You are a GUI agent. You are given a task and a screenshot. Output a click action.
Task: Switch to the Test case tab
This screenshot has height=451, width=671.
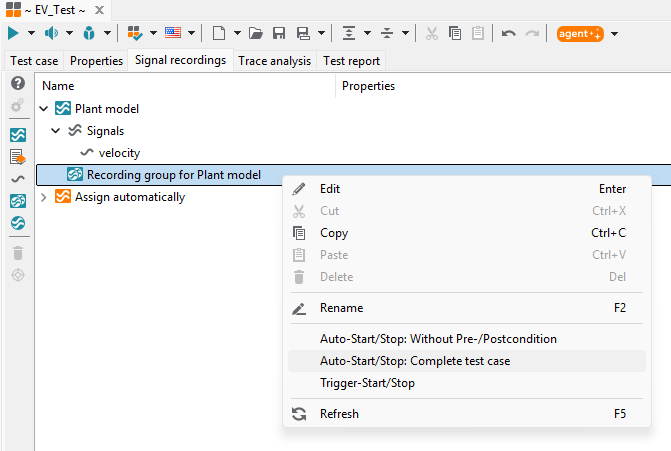point(34,61)
